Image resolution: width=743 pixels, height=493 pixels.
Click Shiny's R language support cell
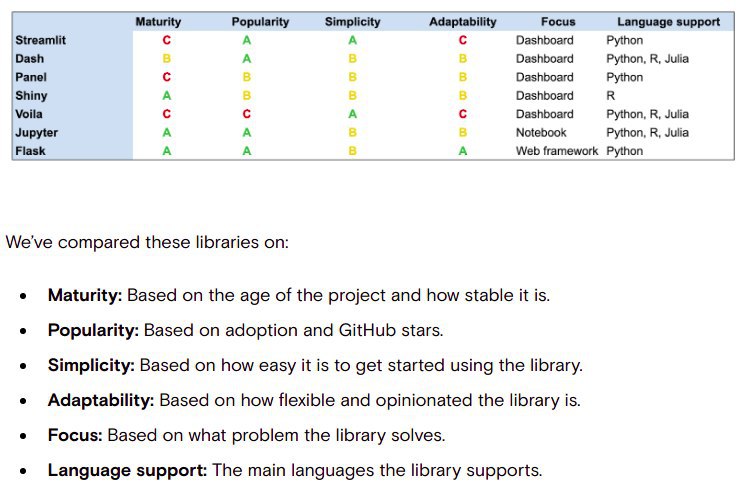[611, 96]
